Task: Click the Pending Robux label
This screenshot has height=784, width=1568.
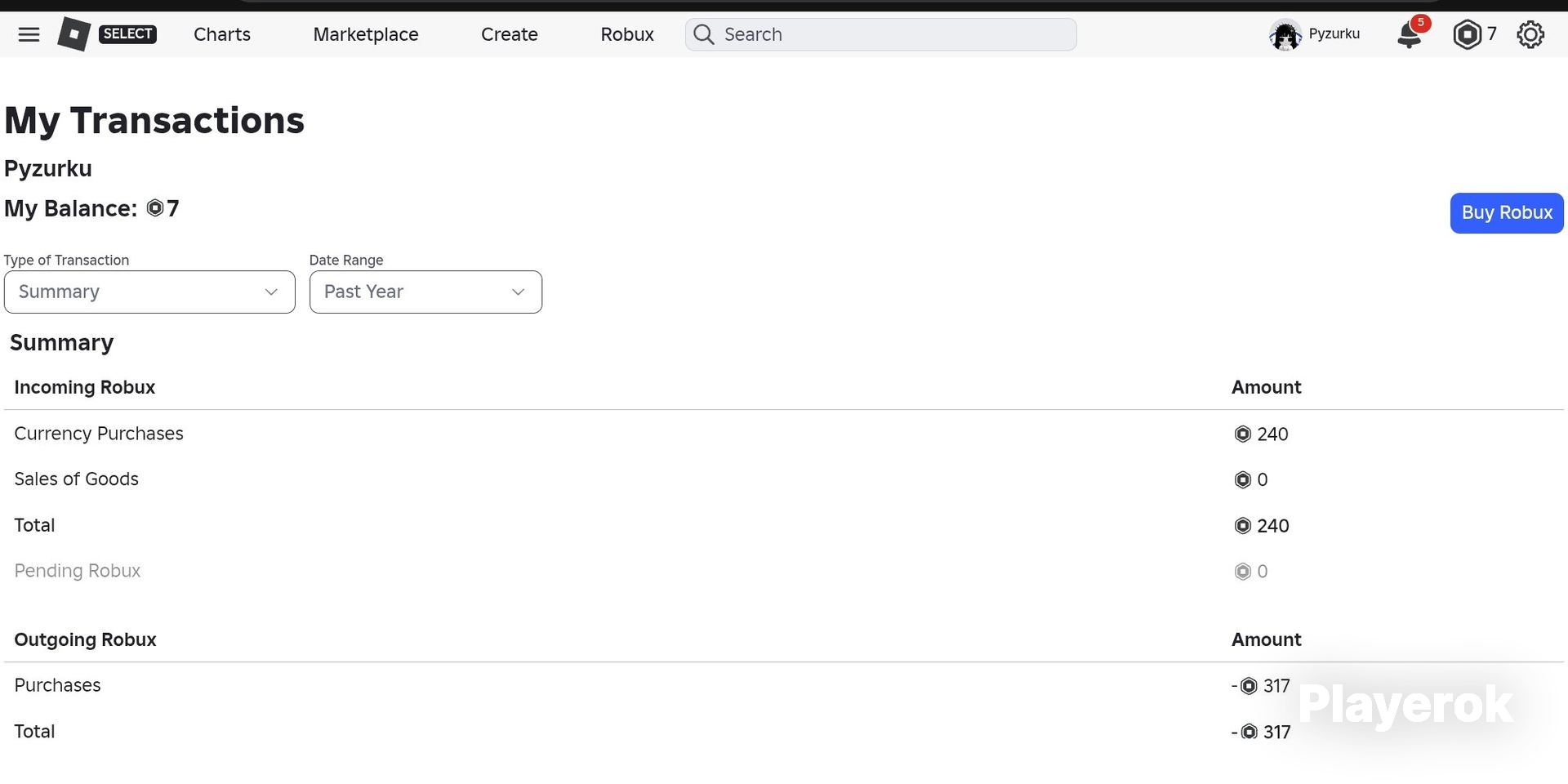Action: [x=78, y=571]
